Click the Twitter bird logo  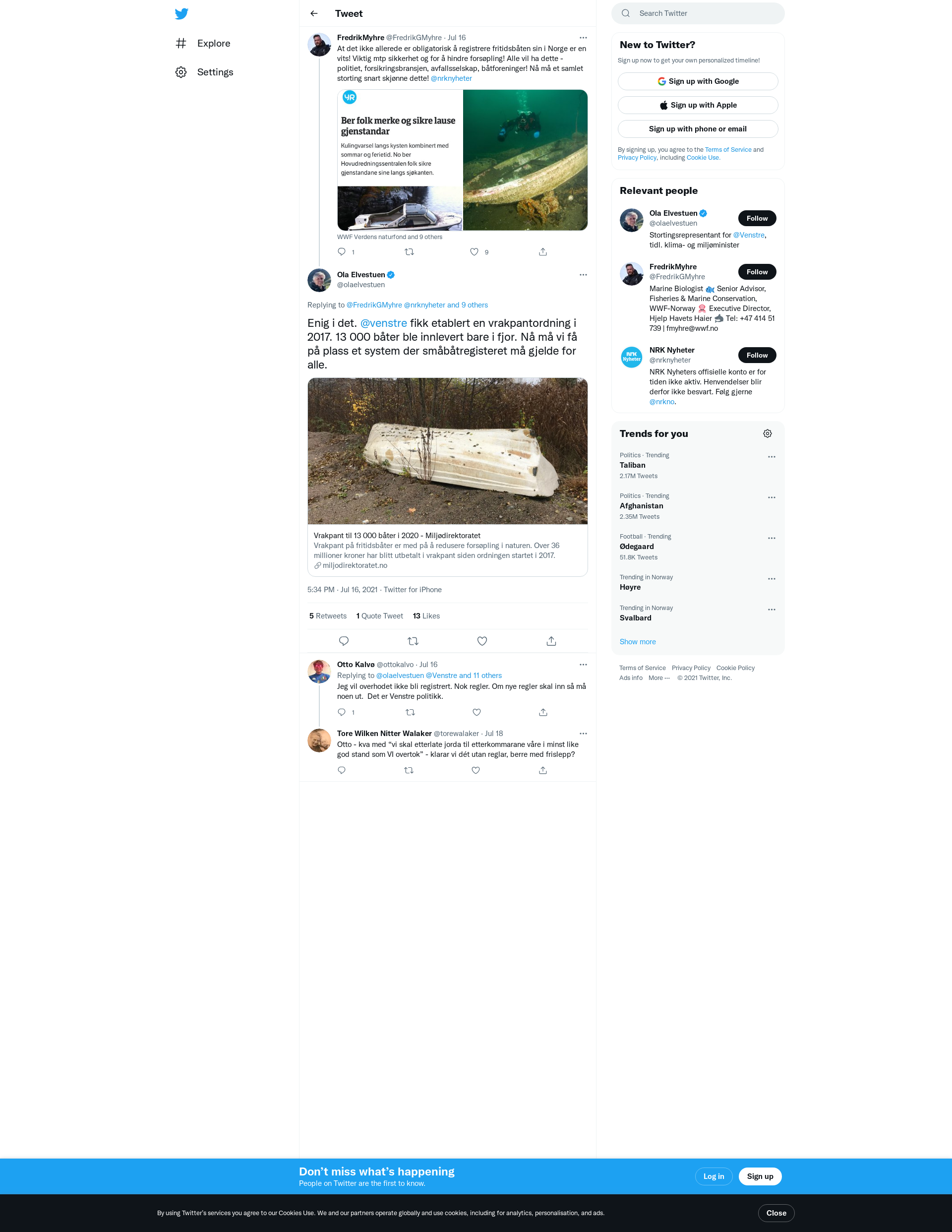(x=181, y=13)
